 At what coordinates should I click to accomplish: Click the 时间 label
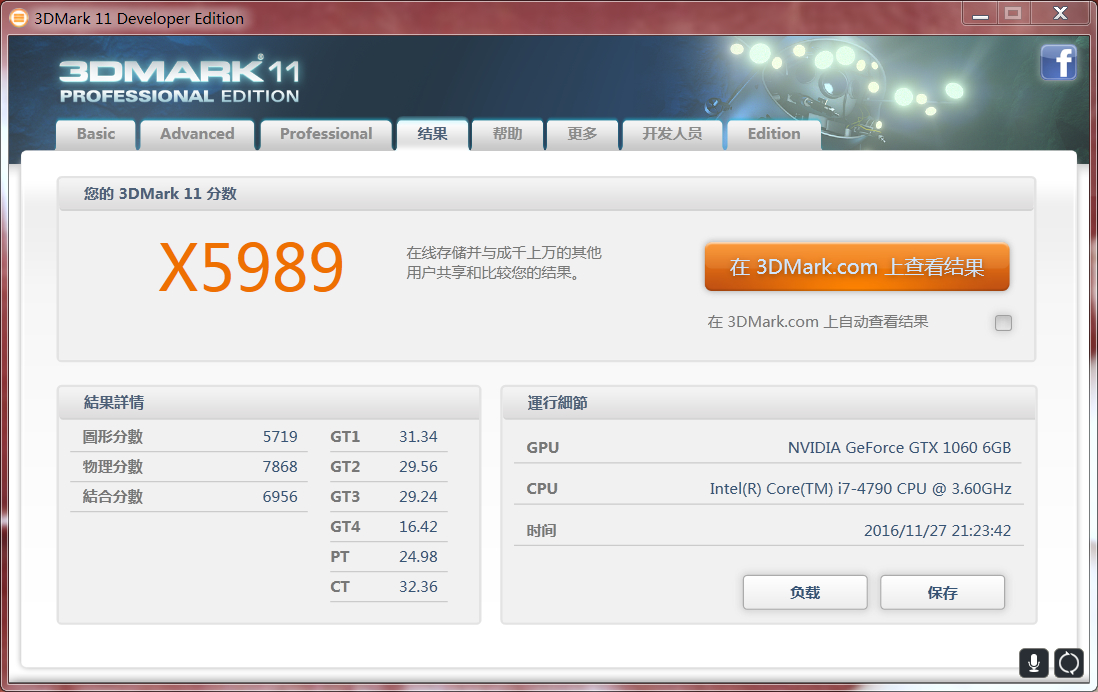pyautogui.click(x=541, y=531)
